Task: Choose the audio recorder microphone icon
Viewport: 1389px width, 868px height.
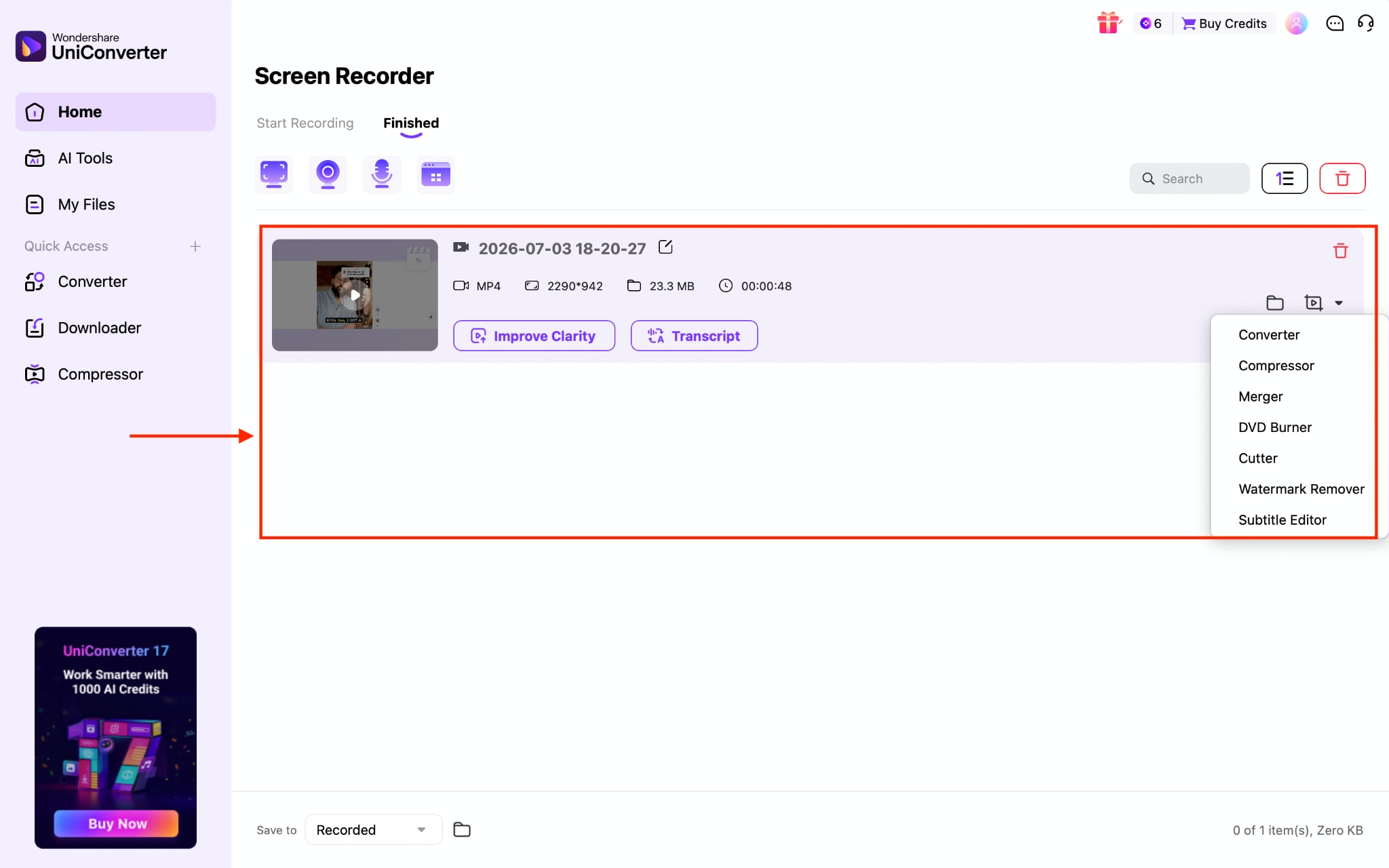Action: [x=382, y=174]
